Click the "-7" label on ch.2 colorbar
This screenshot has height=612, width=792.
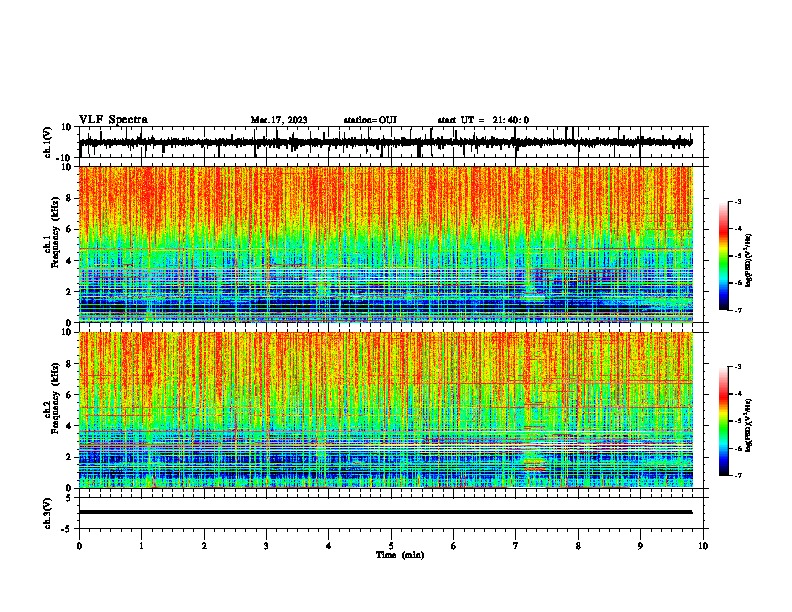pyautogui.click(x=738, y=475)
